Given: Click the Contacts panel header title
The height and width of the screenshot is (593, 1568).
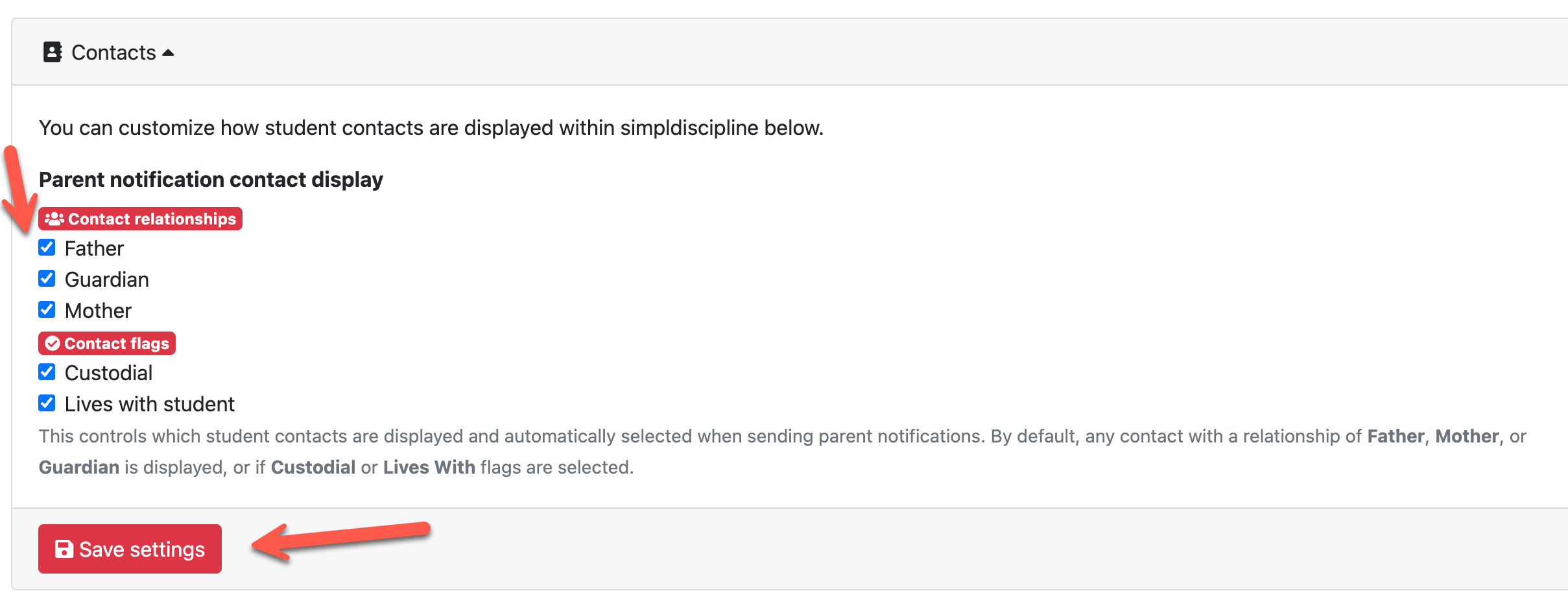Looking at the screenshot, I should [x=113, y=53].
